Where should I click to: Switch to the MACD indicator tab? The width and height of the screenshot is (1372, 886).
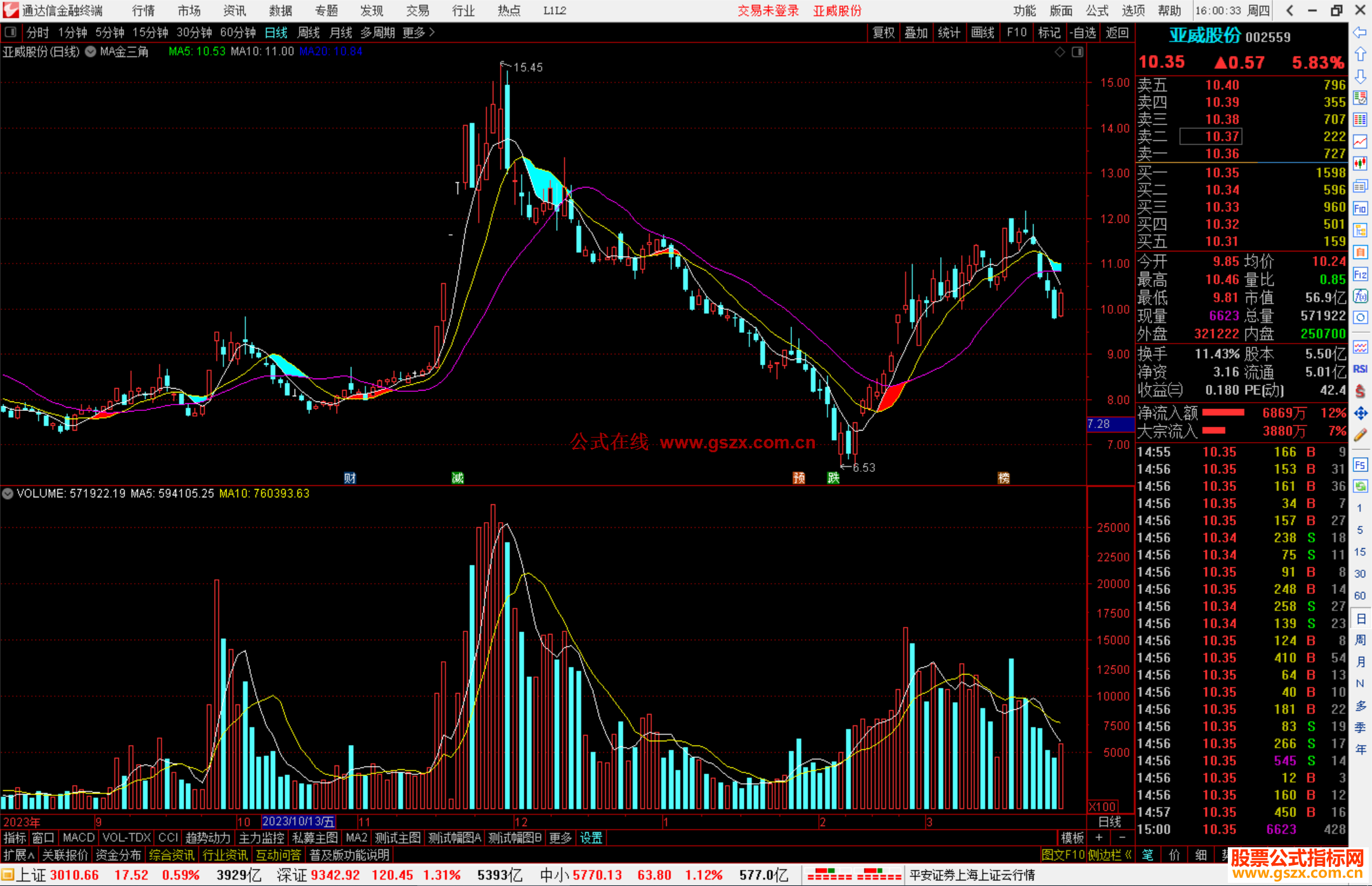pyautogui.click(x=78, y=838)
